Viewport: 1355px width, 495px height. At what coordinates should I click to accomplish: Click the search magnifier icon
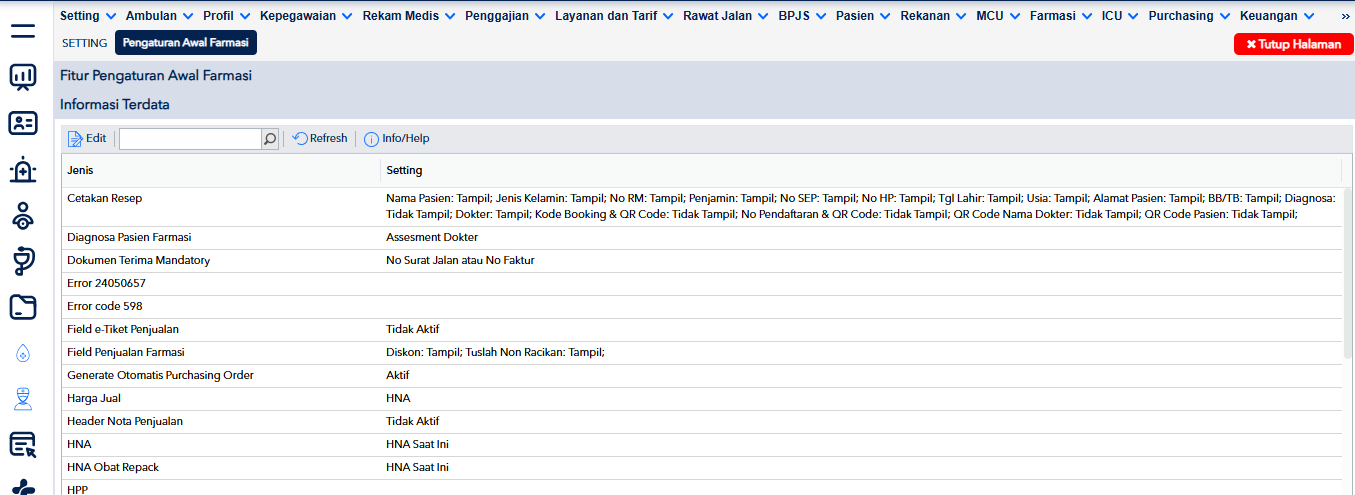(x=270, y=139)
